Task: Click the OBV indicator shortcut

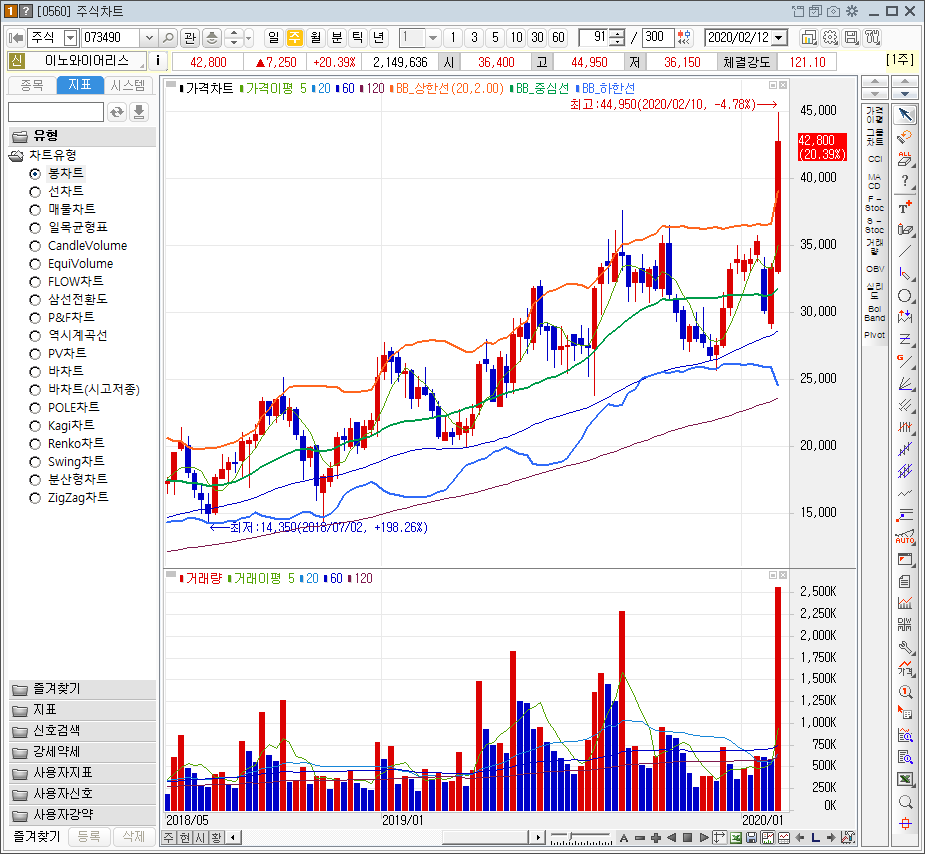Action: pos(875,269)
